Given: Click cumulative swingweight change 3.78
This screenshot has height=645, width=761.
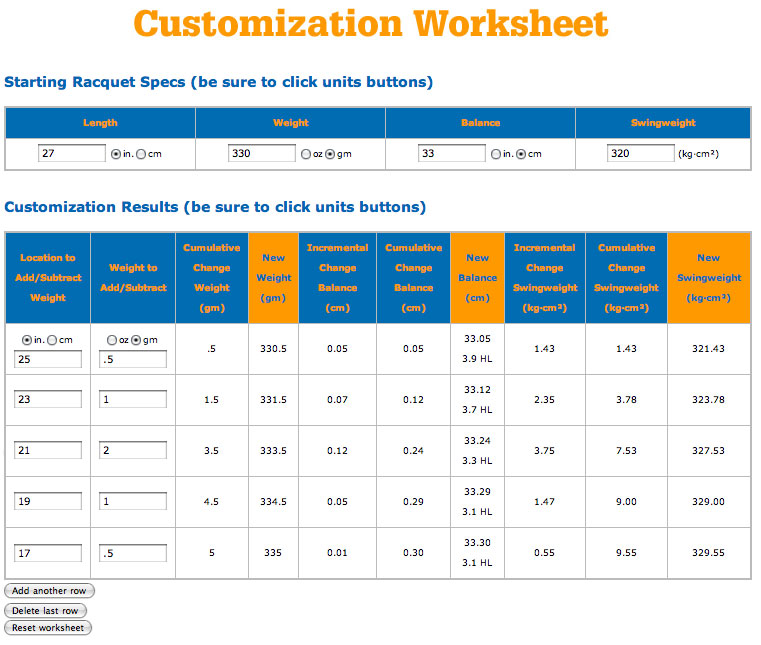Looking at the screenshot, I should pyautogui.click(x=626, y=399).
